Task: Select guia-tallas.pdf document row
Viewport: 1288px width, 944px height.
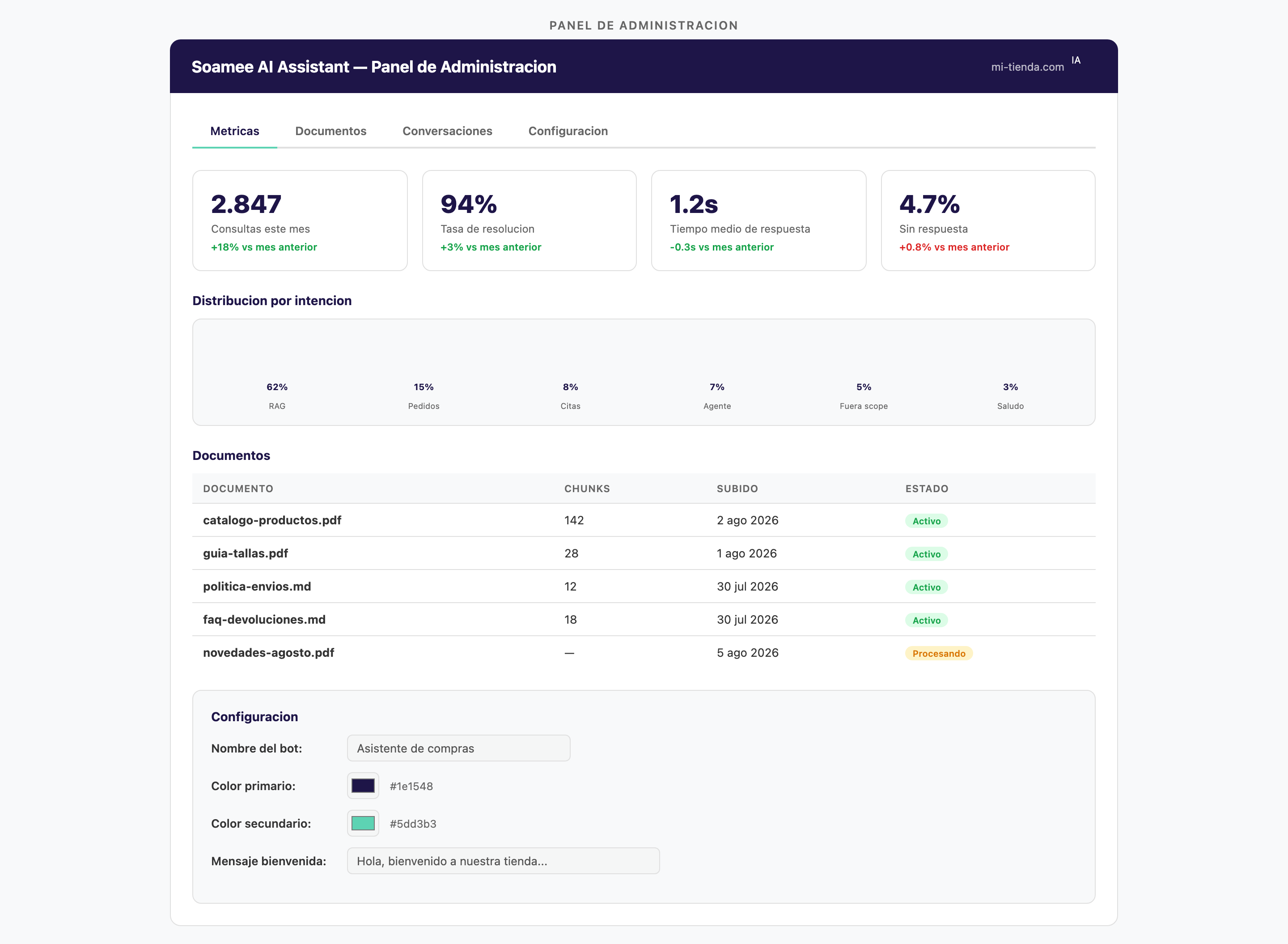Action: 644,553
